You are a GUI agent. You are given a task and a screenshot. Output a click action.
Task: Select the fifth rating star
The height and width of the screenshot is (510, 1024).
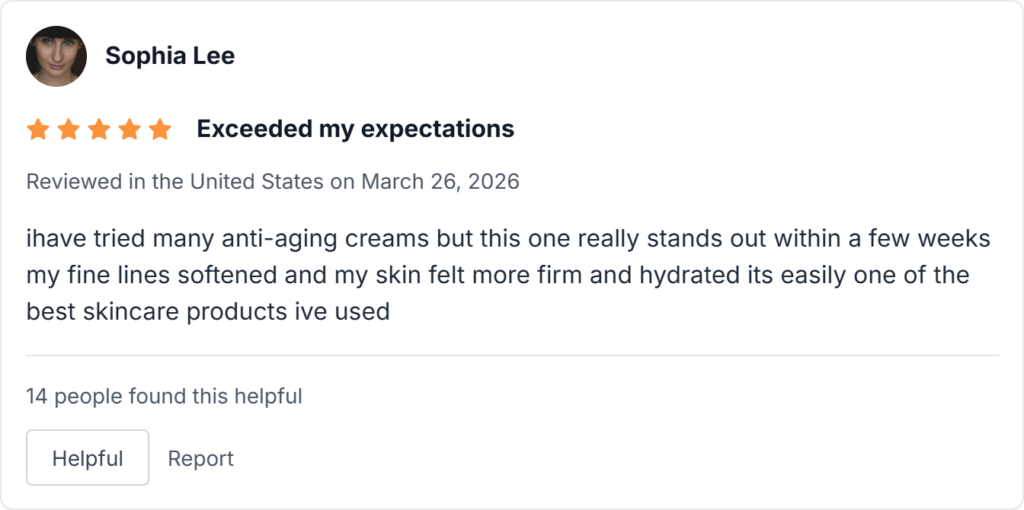click(160, 129)
